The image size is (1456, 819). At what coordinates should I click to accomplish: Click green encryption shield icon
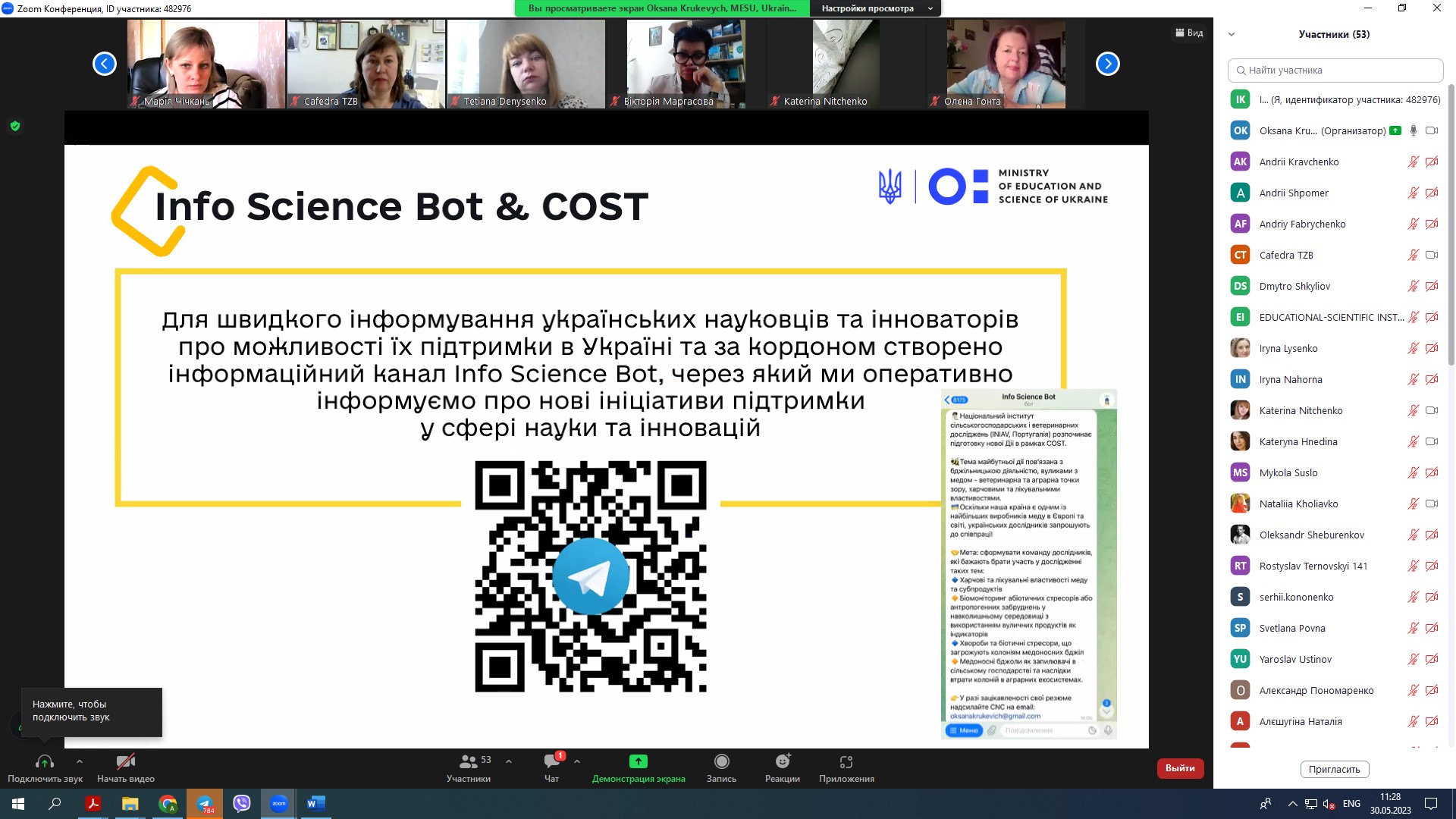click(14, 126)
